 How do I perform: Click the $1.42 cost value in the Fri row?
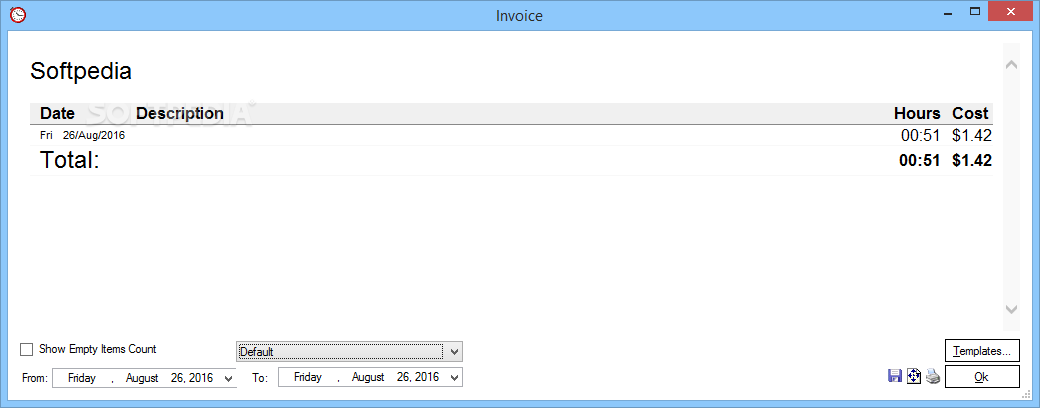pyautogui.click(x=972, y=135)
